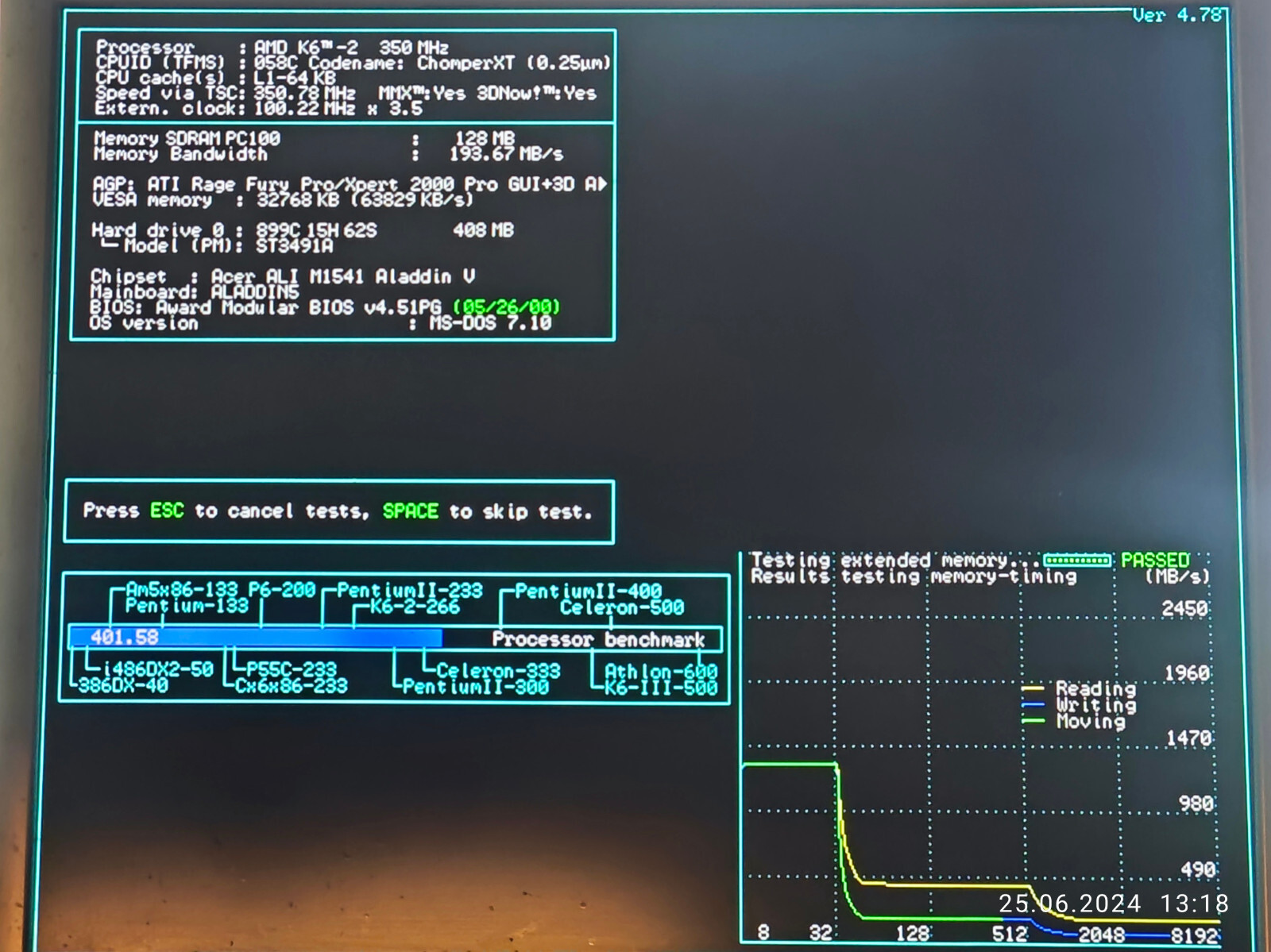Click the 'Am5x86-133' reference CPU label
Image resolution: width=1271 pixels, height=952 pixels.
click(x=182, y=590)
